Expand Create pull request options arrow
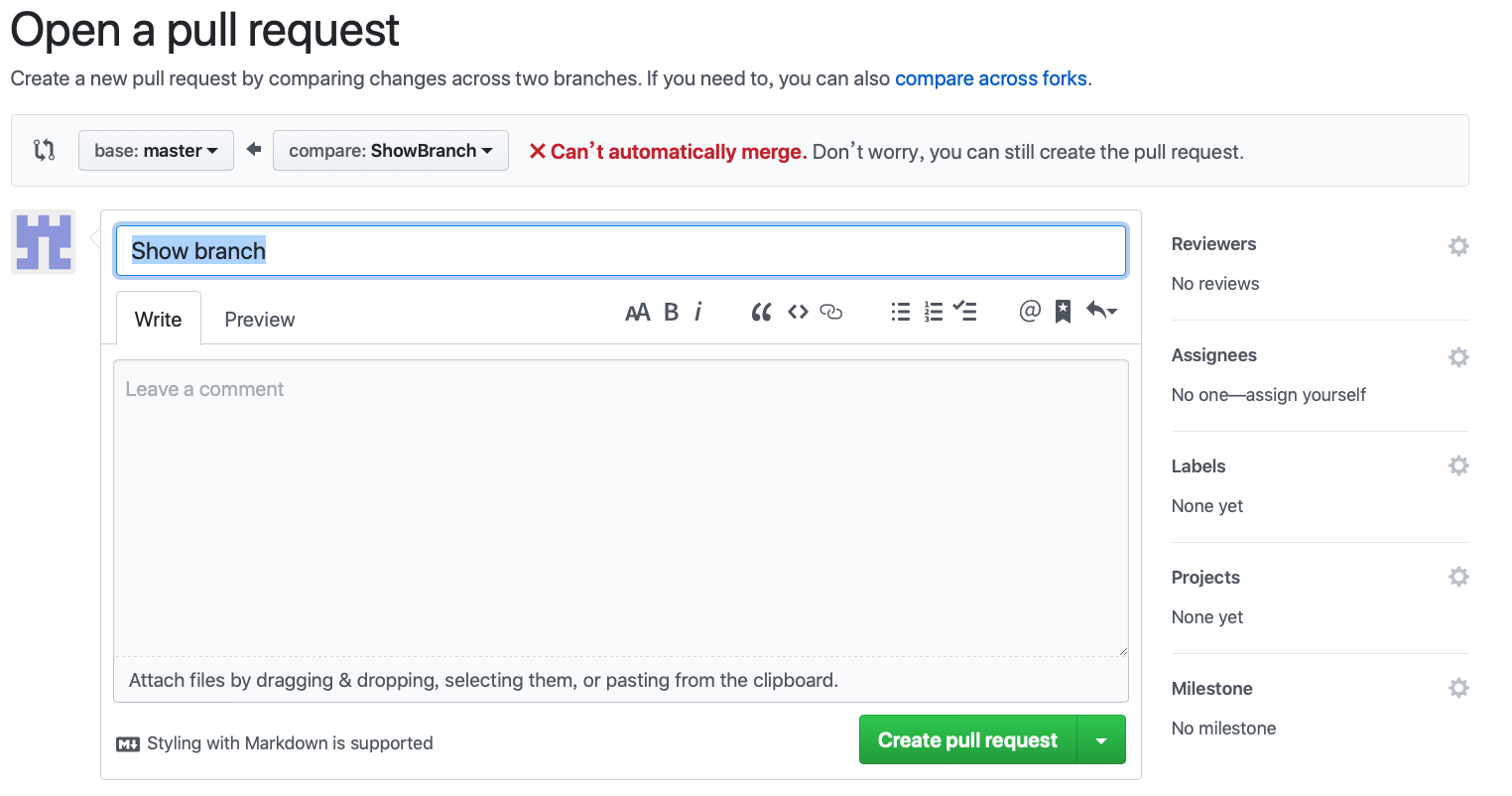1512x796 pixels. (x=1101, y=740)
